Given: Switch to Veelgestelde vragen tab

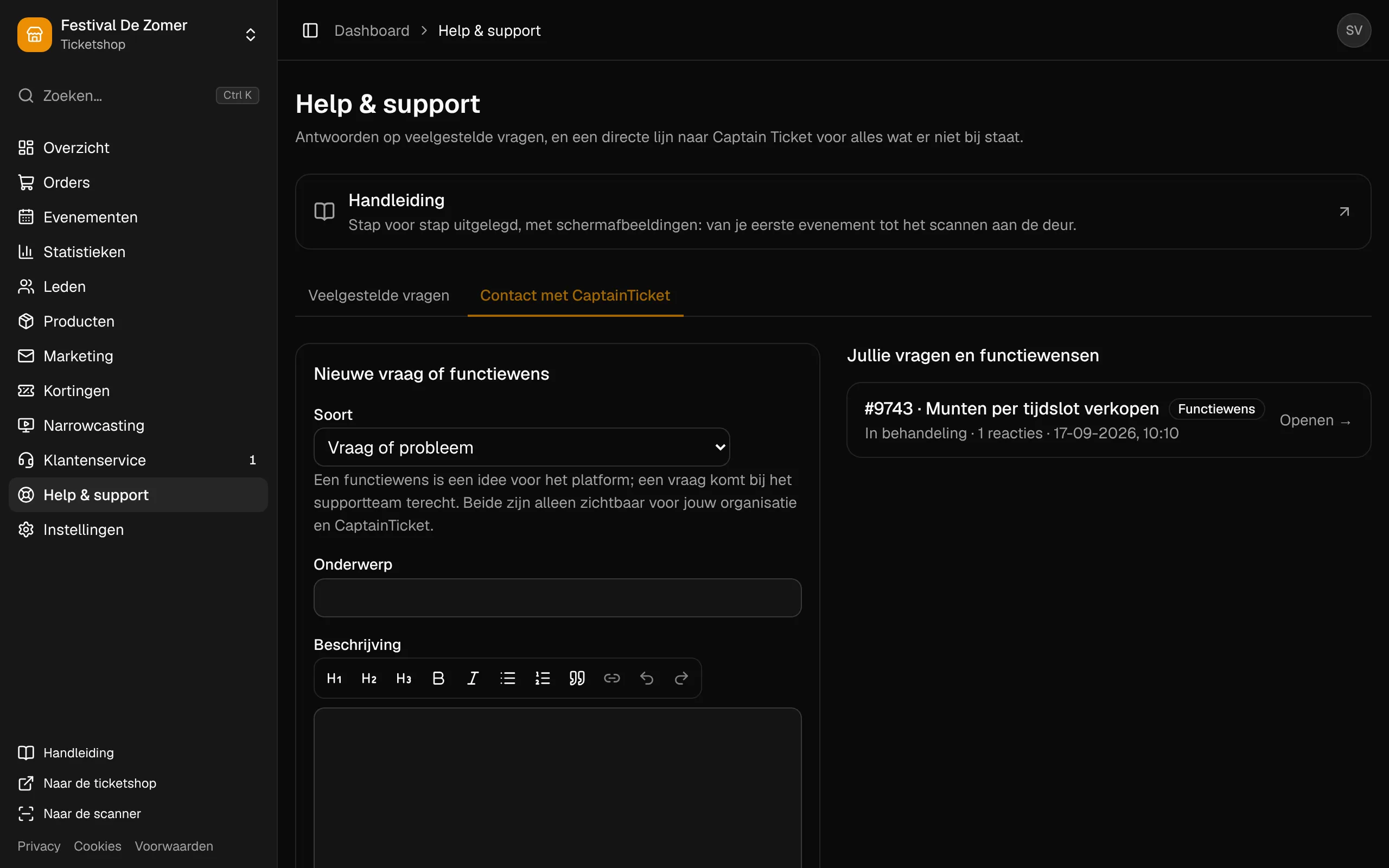Looking at the screenshot, I should (x=379, y=295).
